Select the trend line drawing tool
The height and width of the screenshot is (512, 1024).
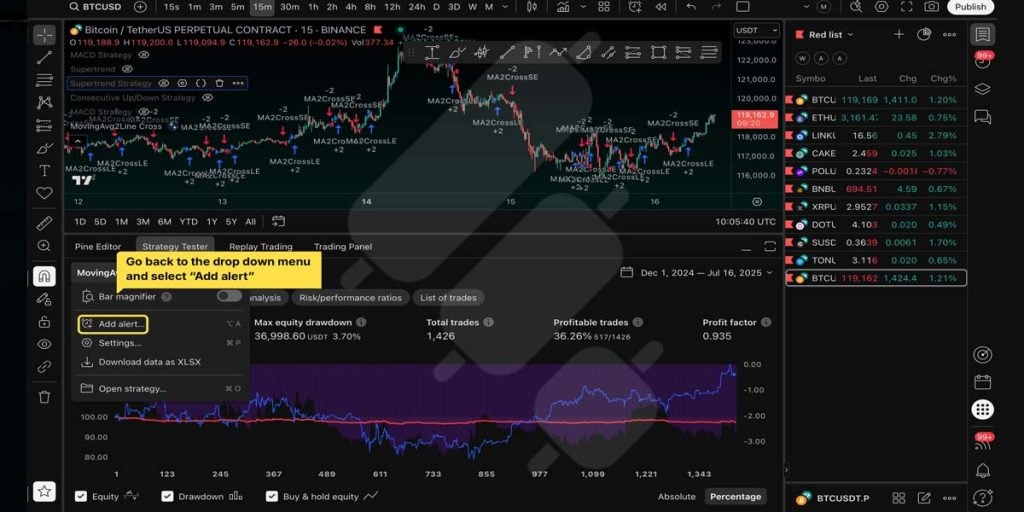click(44, 57)
